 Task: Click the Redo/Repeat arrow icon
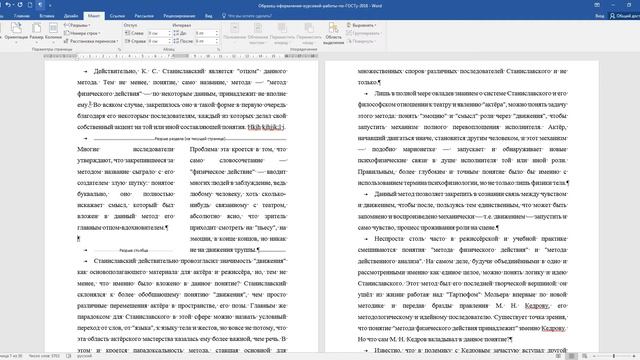tap(19, 5)
